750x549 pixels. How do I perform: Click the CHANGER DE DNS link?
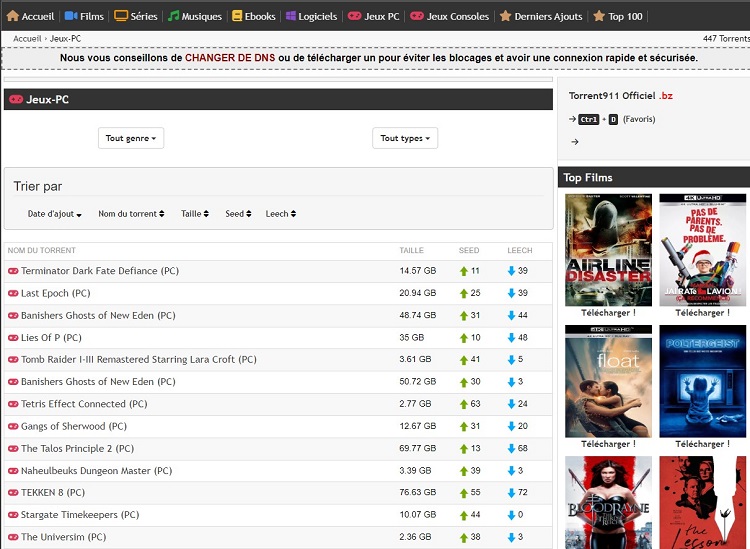230,58
